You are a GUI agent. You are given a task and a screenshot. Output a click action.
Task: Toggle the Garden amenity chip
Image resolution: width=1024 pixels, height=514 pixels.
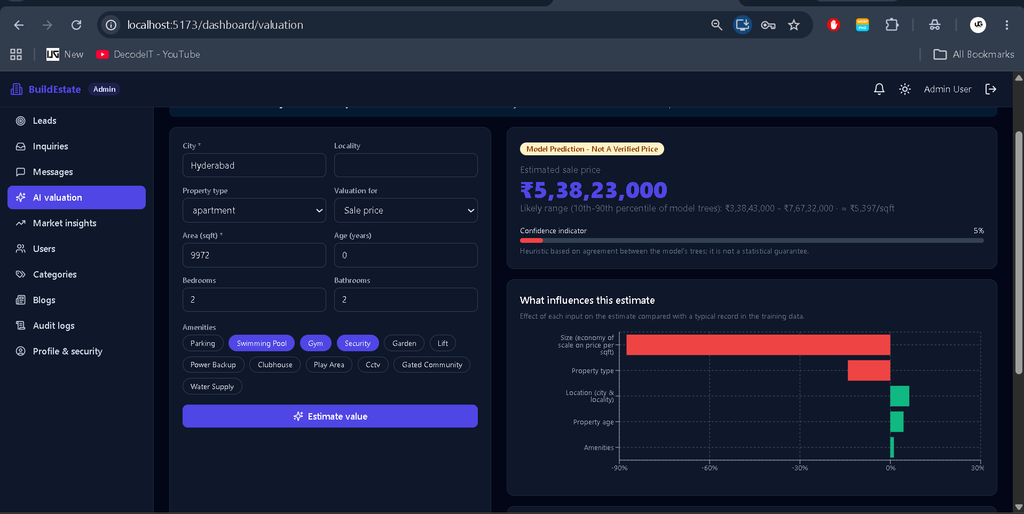point(404,343)
